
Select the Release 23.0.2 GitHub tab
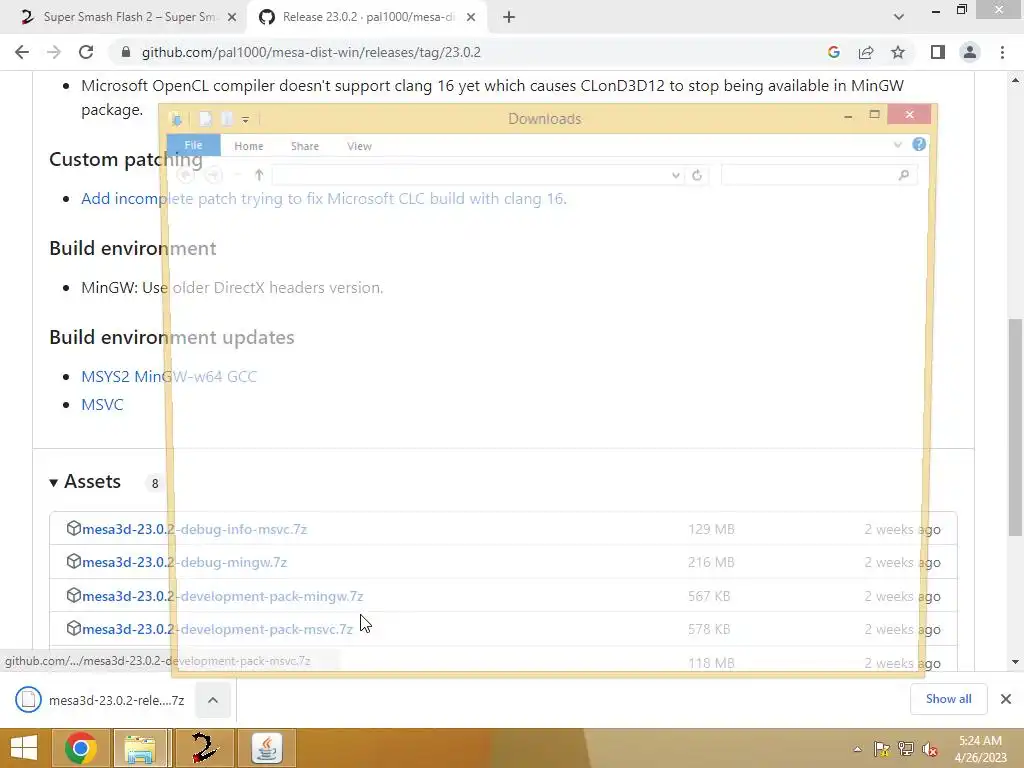click(x=366, y=17)
